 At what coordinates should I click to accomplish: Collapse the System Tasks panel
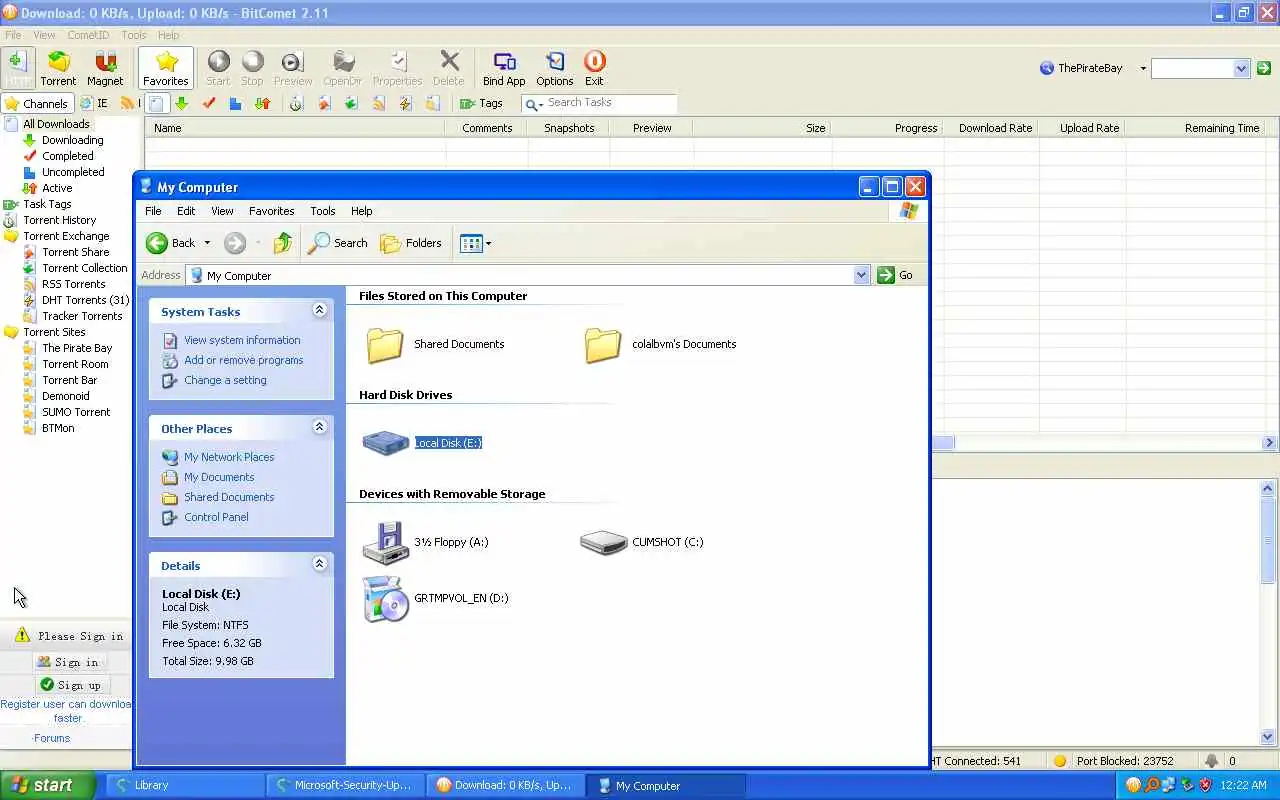coord(320,310)
